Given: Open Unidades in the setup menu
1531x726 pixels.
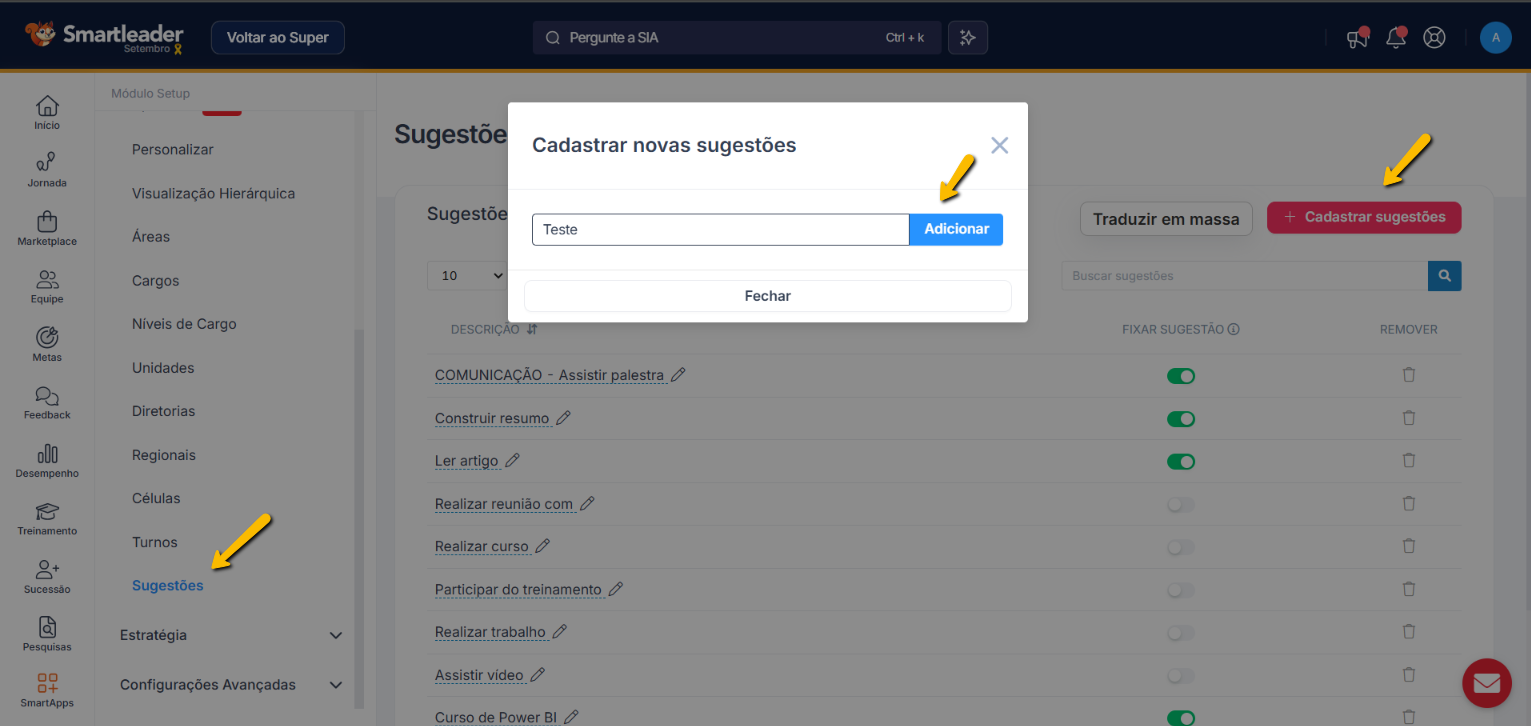Looking at the screenshot, I should tap(163, 368).
